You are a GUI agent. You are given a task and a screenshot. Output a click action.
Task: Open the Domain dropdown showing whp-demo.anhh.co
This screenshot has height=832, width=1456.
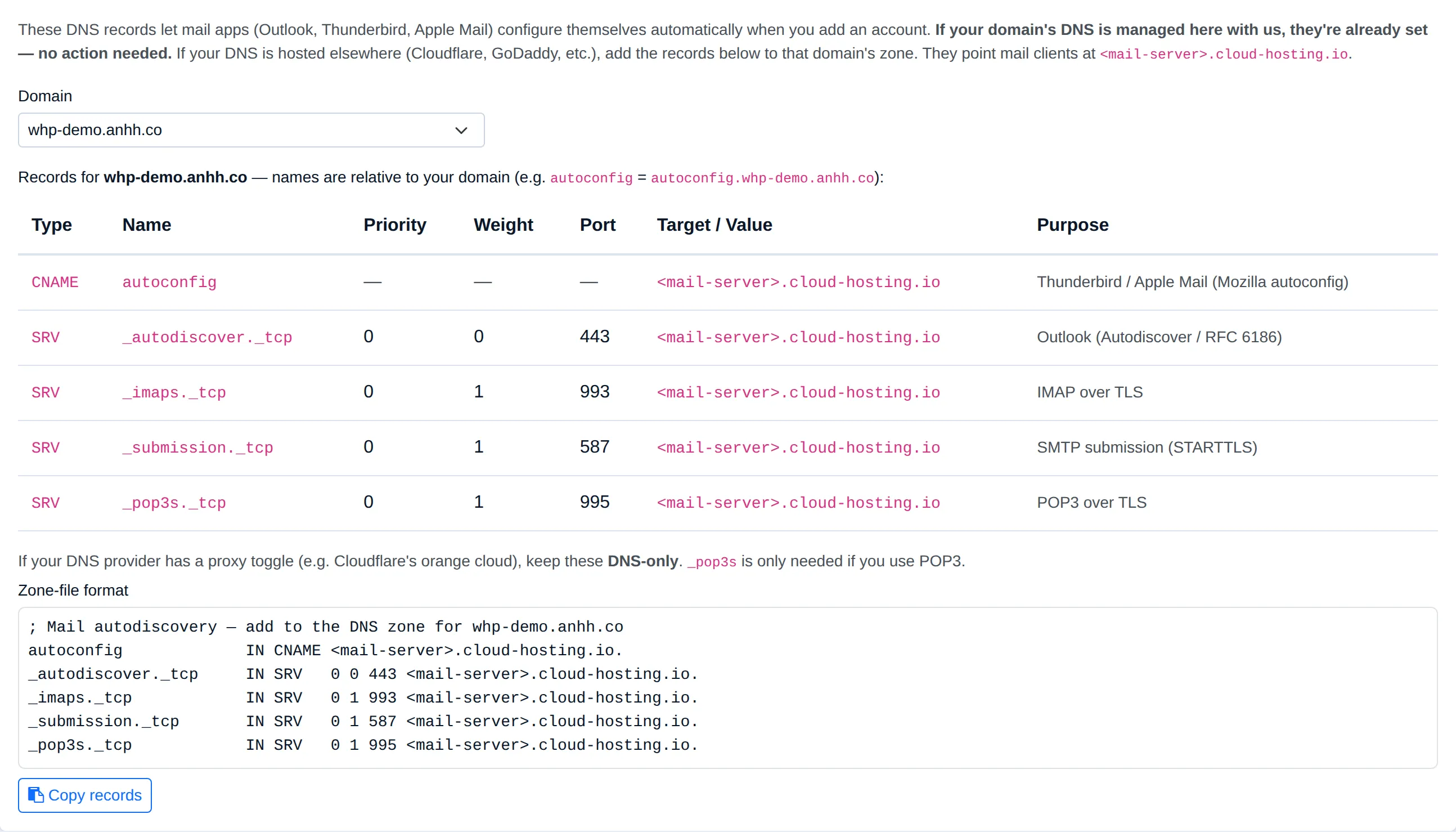[251, 130]
